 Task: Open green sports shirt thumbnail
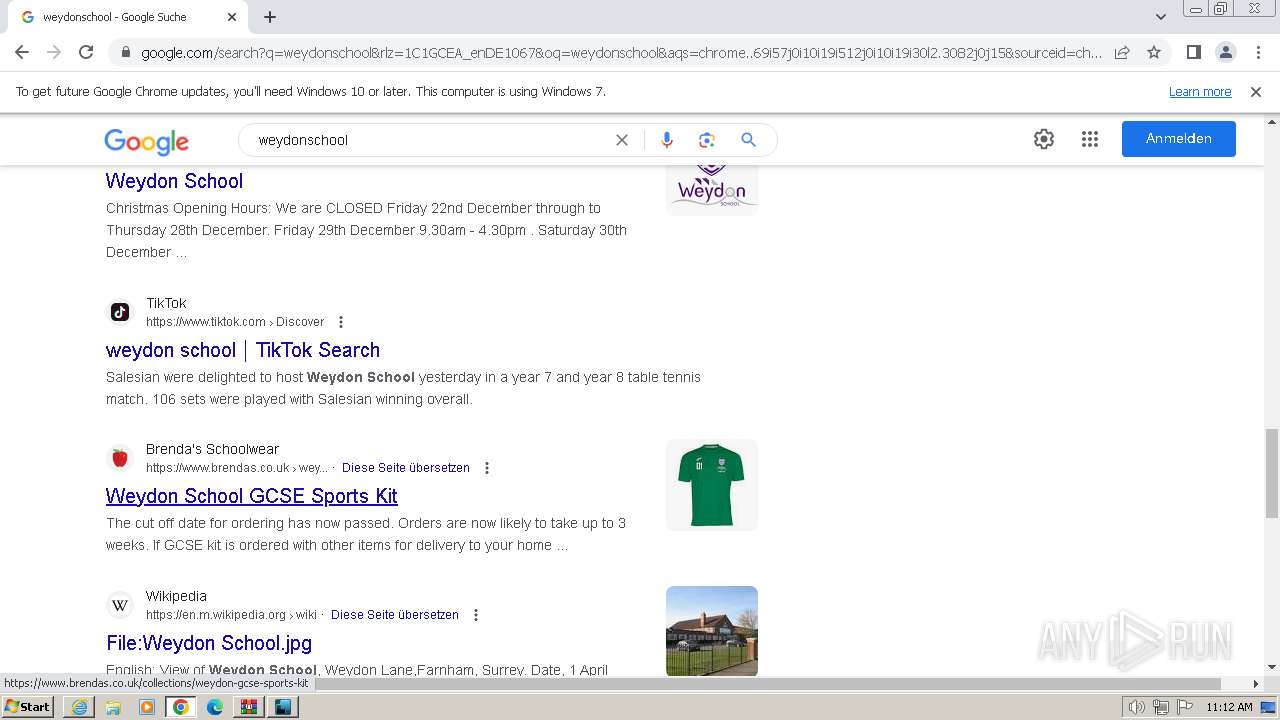click(712, 485)
